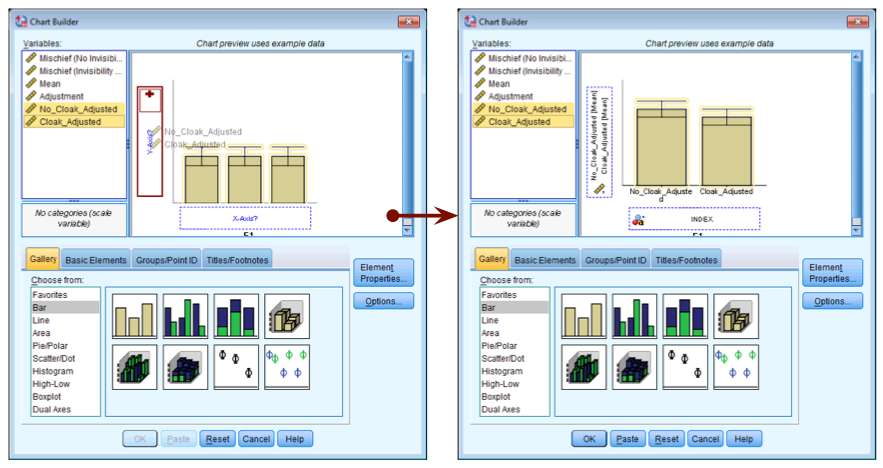Screen dimensions: 883x468
Task: Select Simple Error Bar icon in left dialog
Action: pyautogui.click(x=236, y=366)
